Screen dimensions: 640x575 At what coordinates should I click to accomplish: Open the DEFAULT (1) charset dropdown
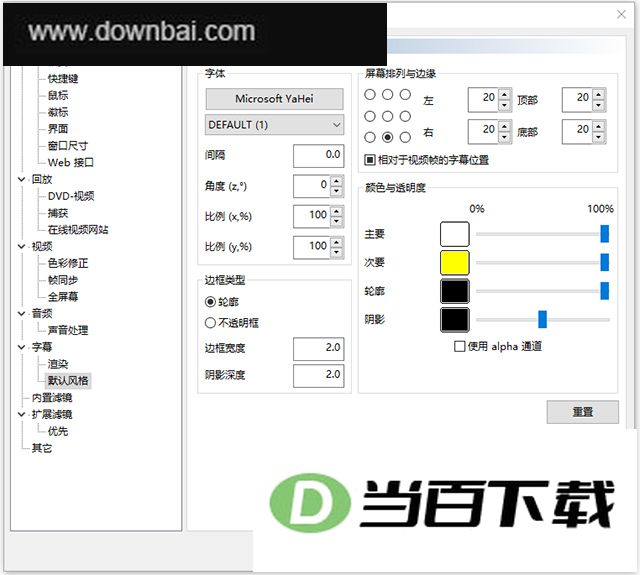click(x=274, y=125)
